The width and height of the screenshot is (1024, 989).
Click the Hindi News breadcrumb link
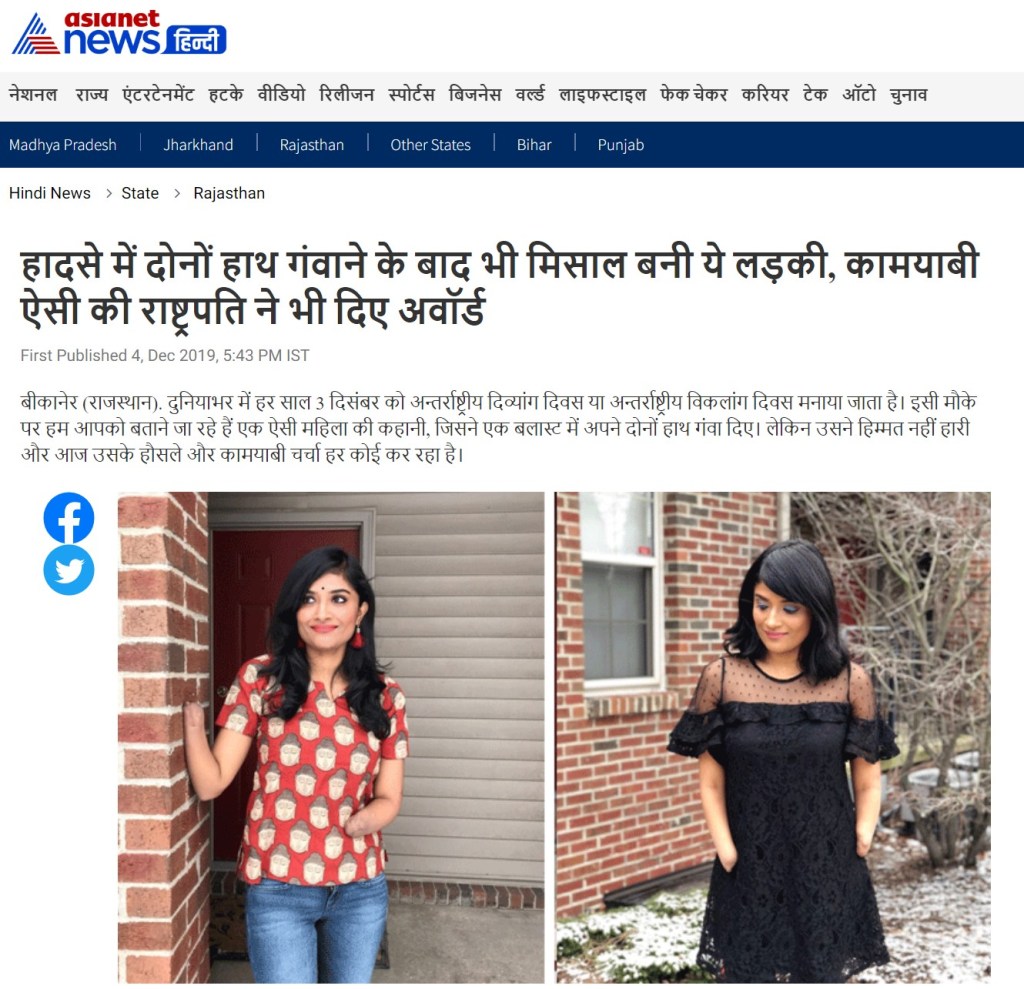coord(50,193)
